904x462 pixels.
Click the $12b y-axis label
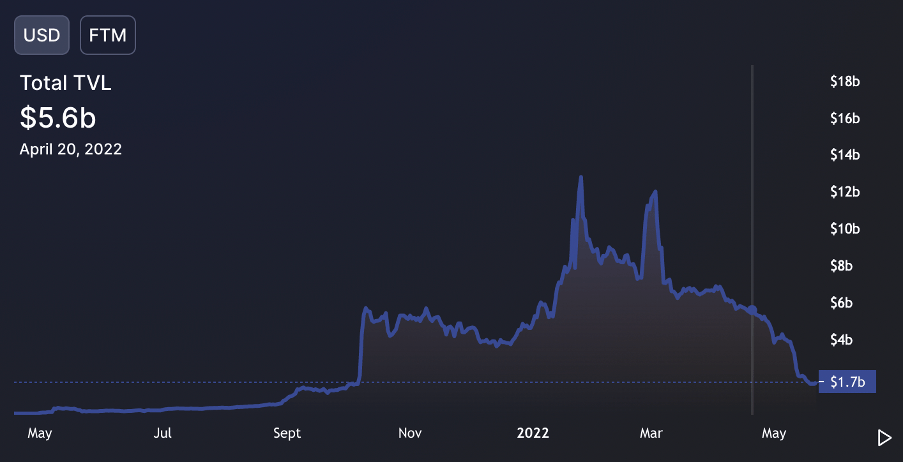tap(845, 192)
